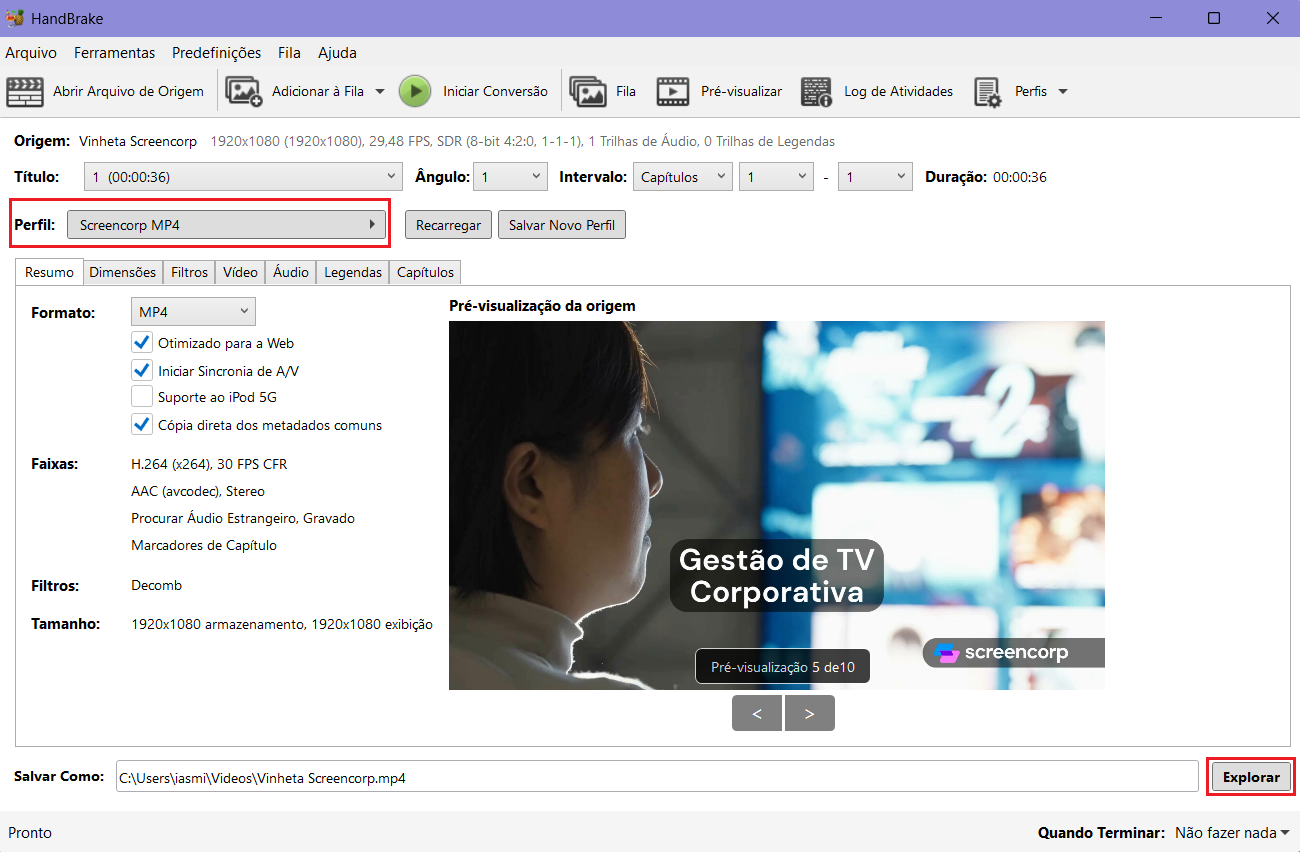Click the Salvar Novo Perfil button
The width and height of the screenshot is (1300, 852).
coord(561,225)
